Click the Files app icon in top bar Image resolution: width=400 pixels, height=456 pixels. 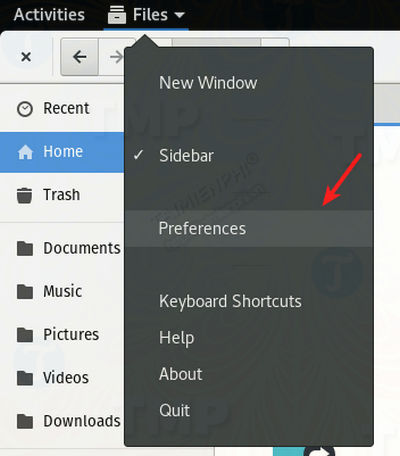click(117, 15)
